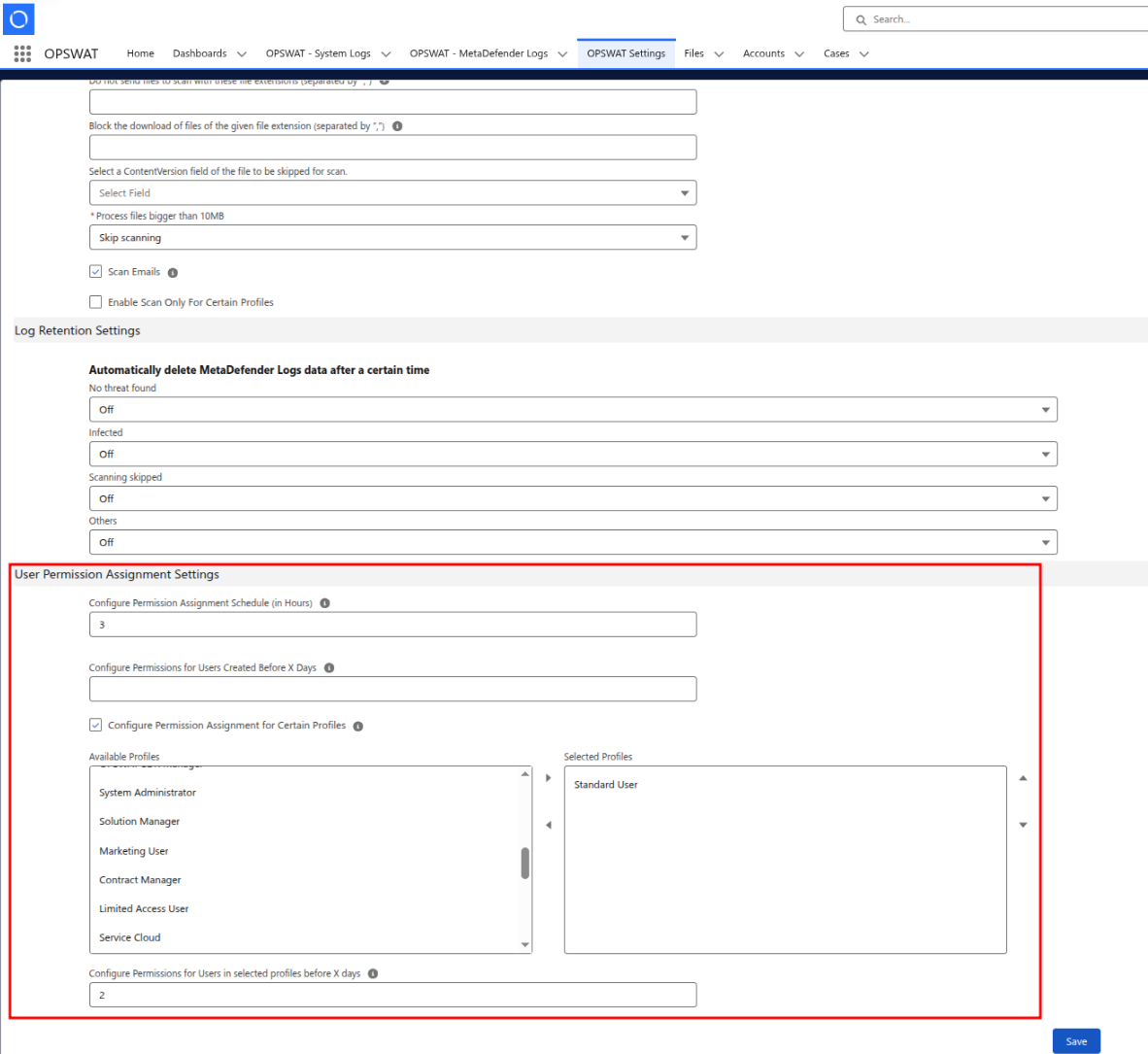Click info icon for Certain Profiles assignment
Image resolution: width=1148 pixels, height=1054 pixels.
point(358,726)
